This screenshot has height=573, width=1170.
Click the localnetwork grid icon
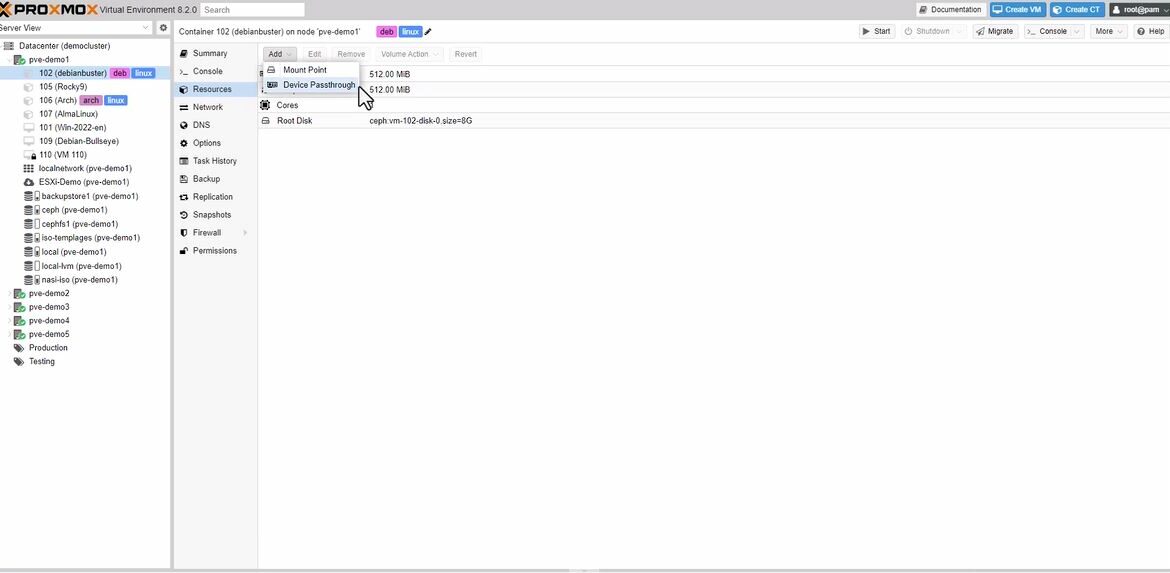(x=29, y=169)
